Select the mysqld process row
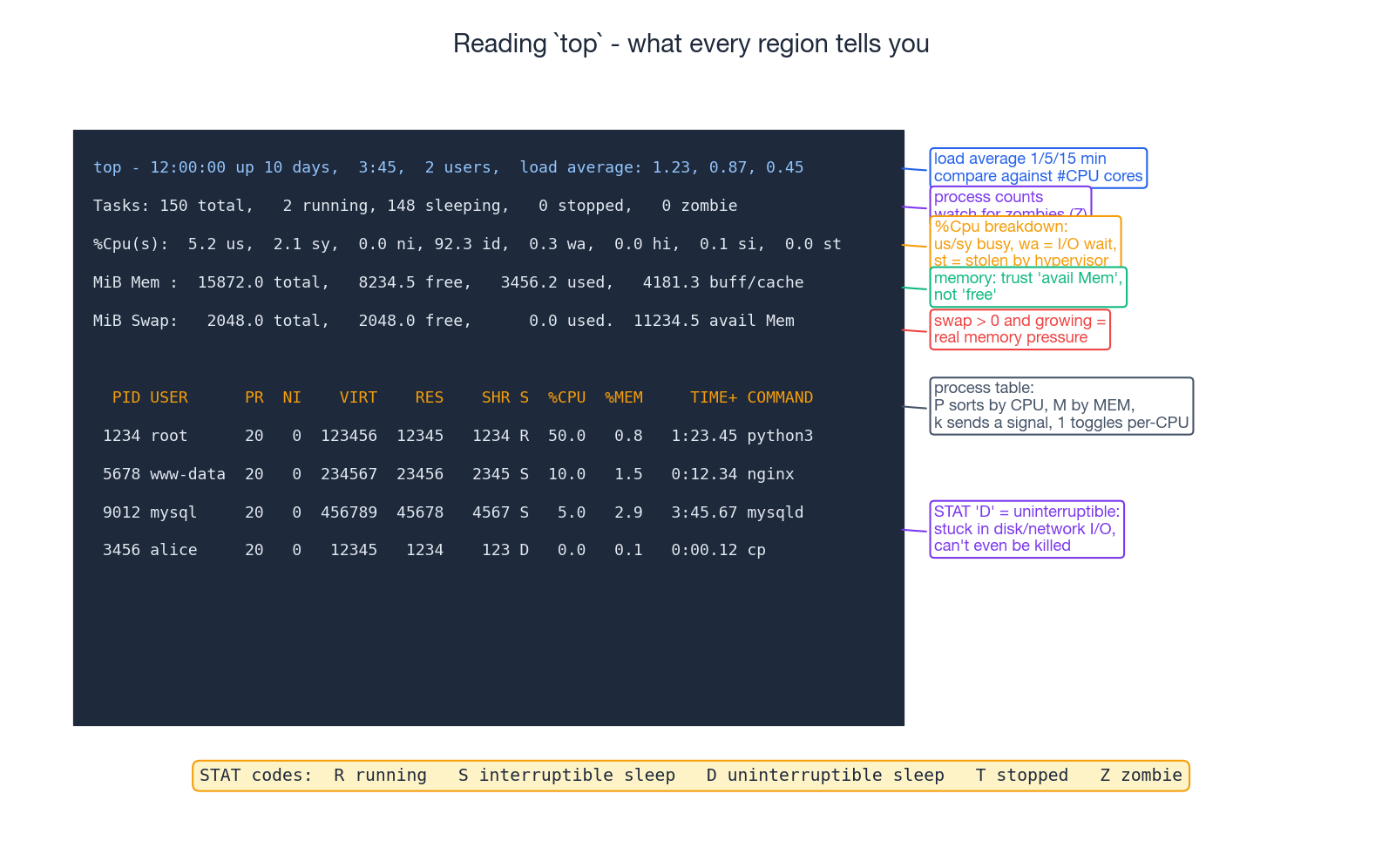1382x868 pixels. [x=453, y=512]
